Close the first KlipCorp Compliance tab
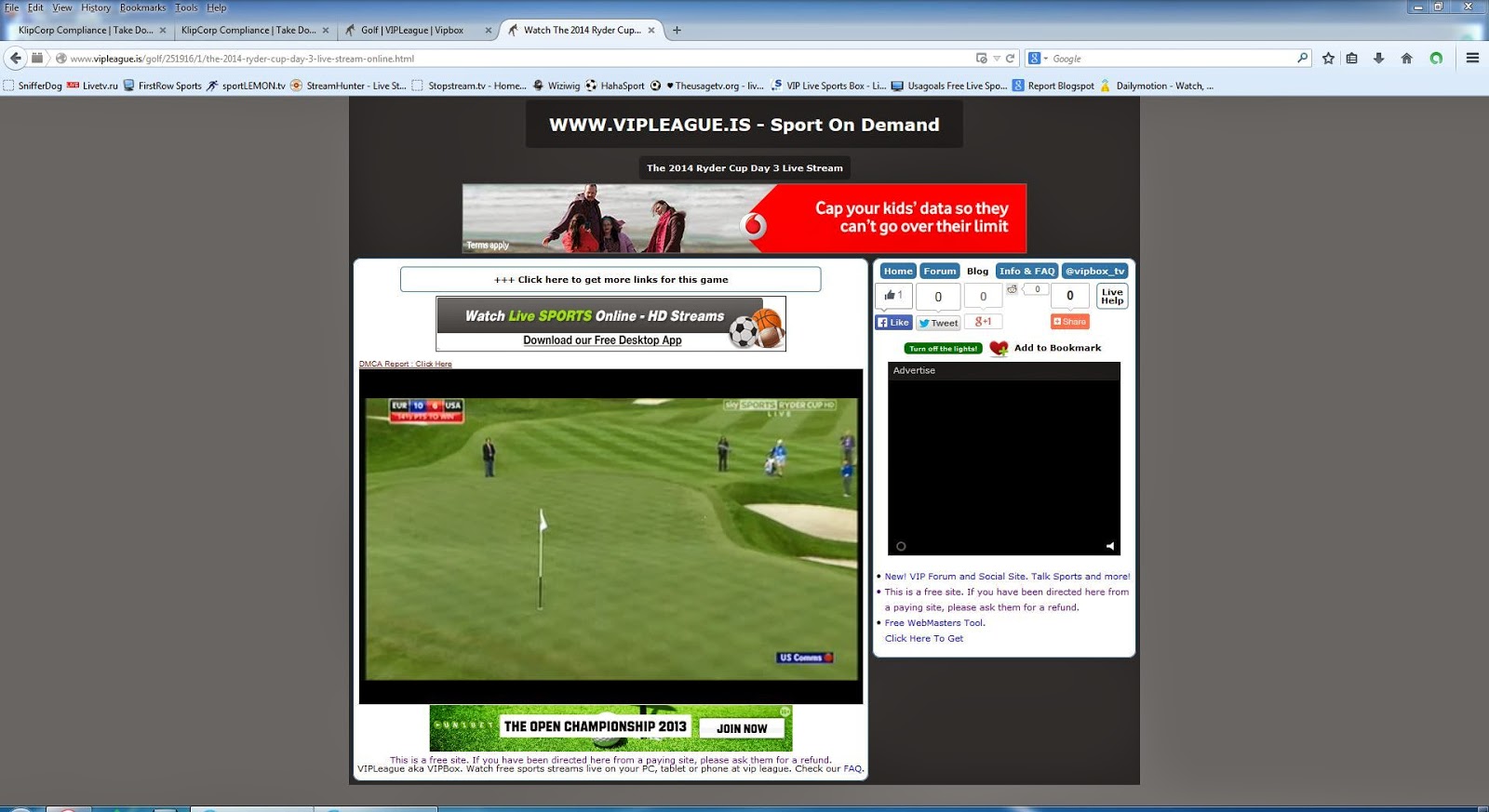The height and width of the screenshot is (812, 1489). coord(163,30)
